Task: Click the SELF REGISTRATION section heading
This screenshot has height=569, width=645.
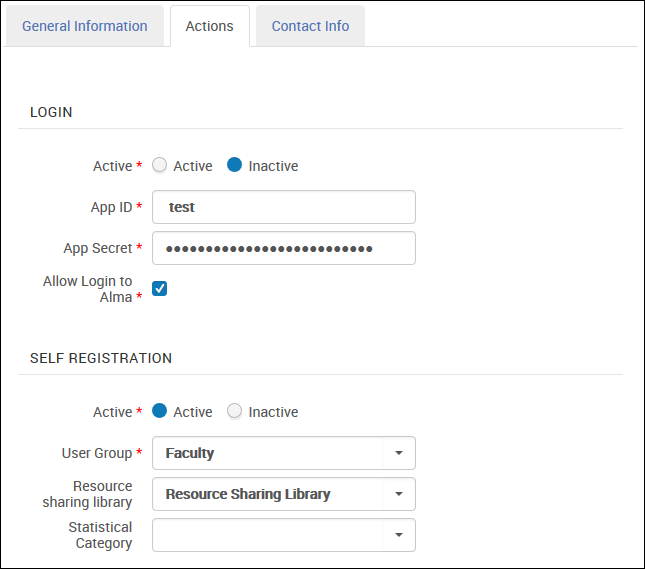Action: click(101, 358)
